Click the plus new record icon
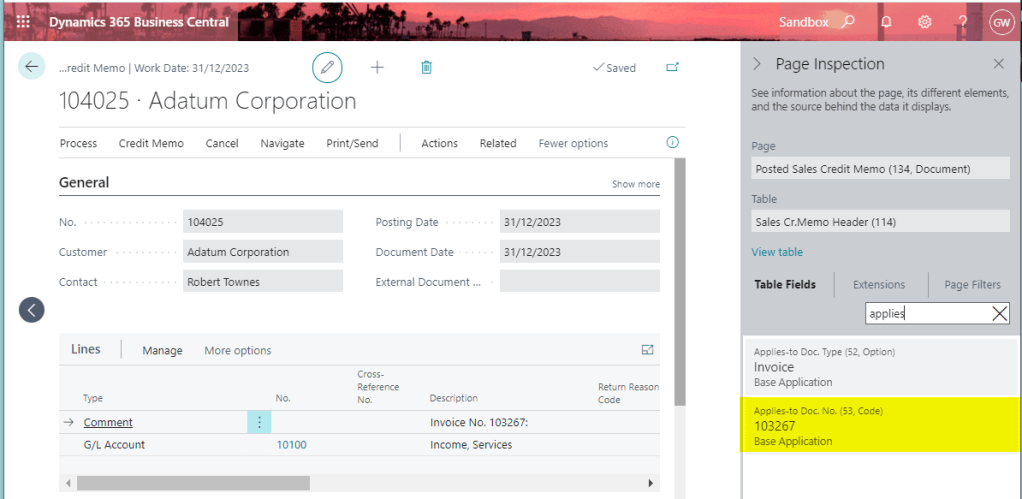The height and width of the screenshot is (499, 1022). 377,67
